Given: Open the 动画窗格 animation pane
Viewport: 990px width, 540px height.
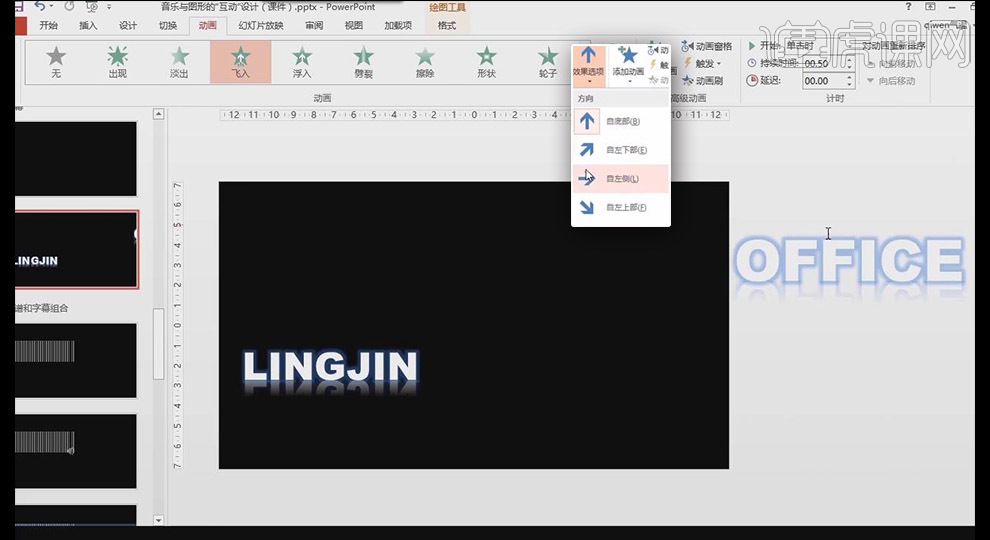Looking at the screenshot, I should [x=707, y=46].
